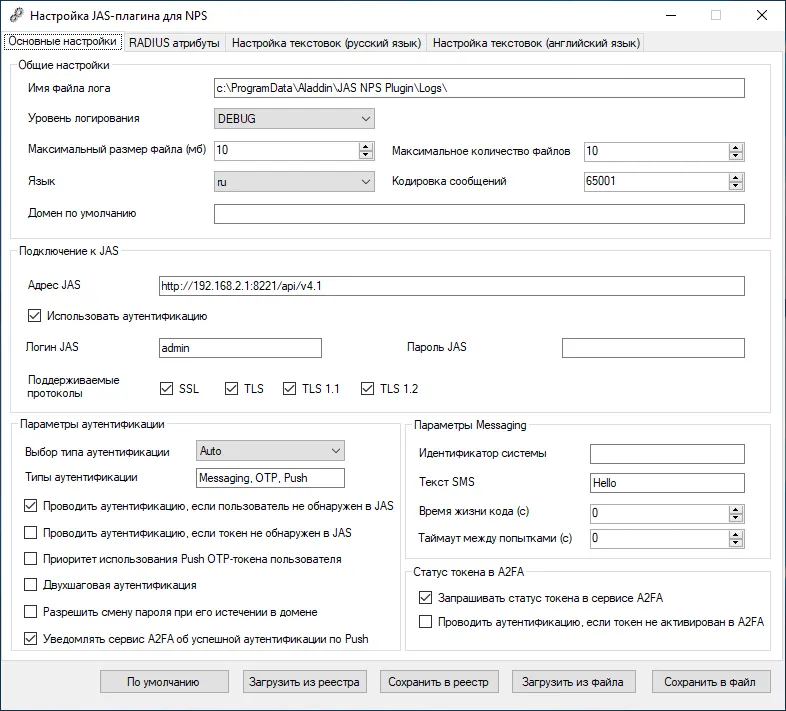Increase message encoding value 65001
The image size is (786, 711).
click(x=735, y=178)
